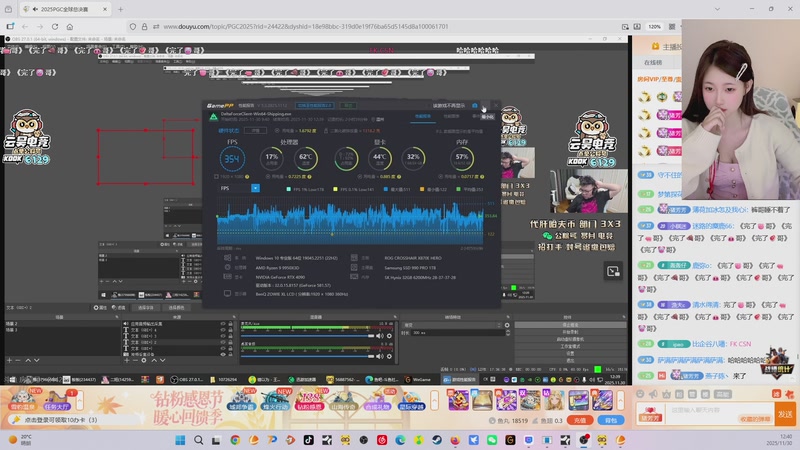Image resolution: width=800 pixels, height=450 pixels.
Task: Click 选择字体 button in OBS toolbar
Action: tap(145, 308)
